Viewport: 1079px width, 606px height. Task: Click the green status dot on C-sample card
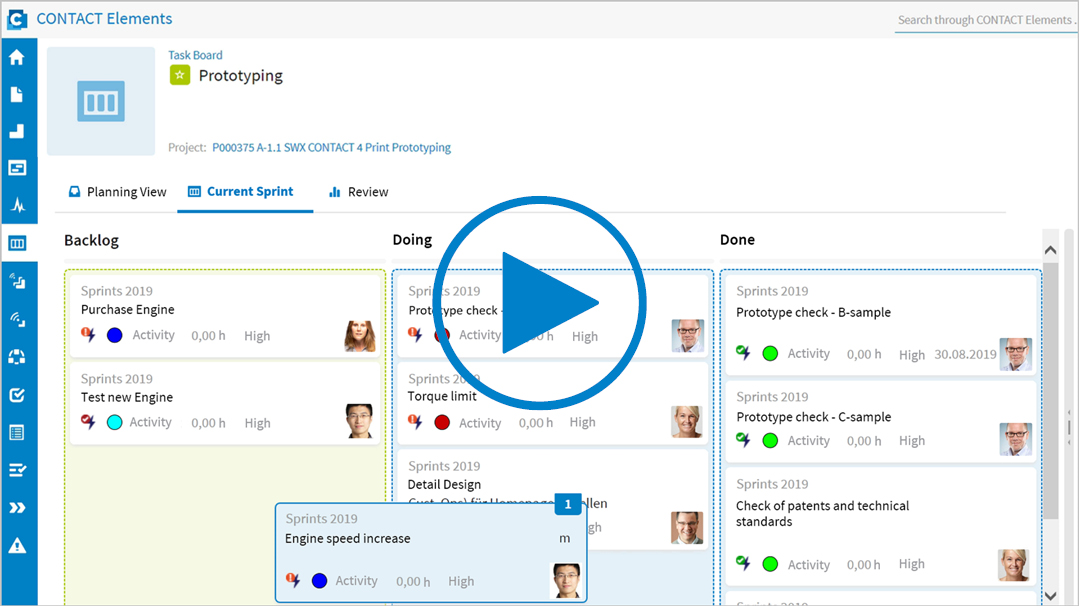[x=771, y=440]
